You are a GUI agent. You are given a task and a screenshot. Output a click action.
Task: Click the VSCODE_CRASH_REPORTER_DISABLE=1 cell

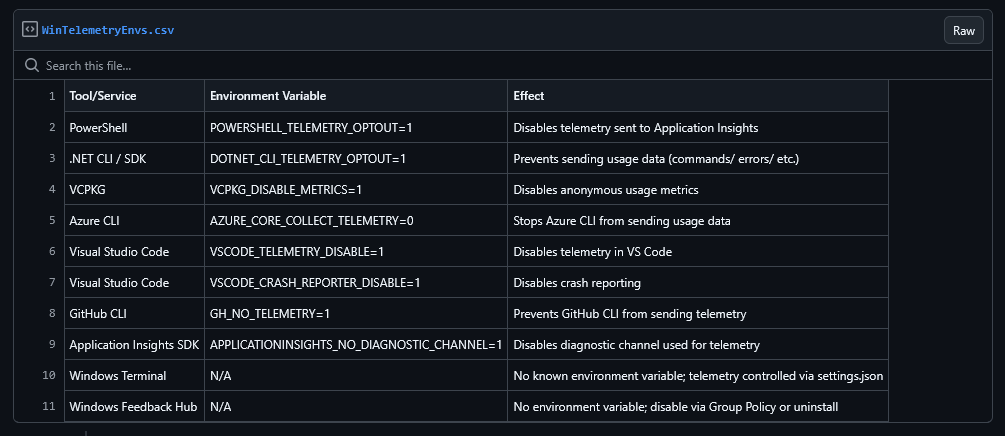(x=315, y=283)
